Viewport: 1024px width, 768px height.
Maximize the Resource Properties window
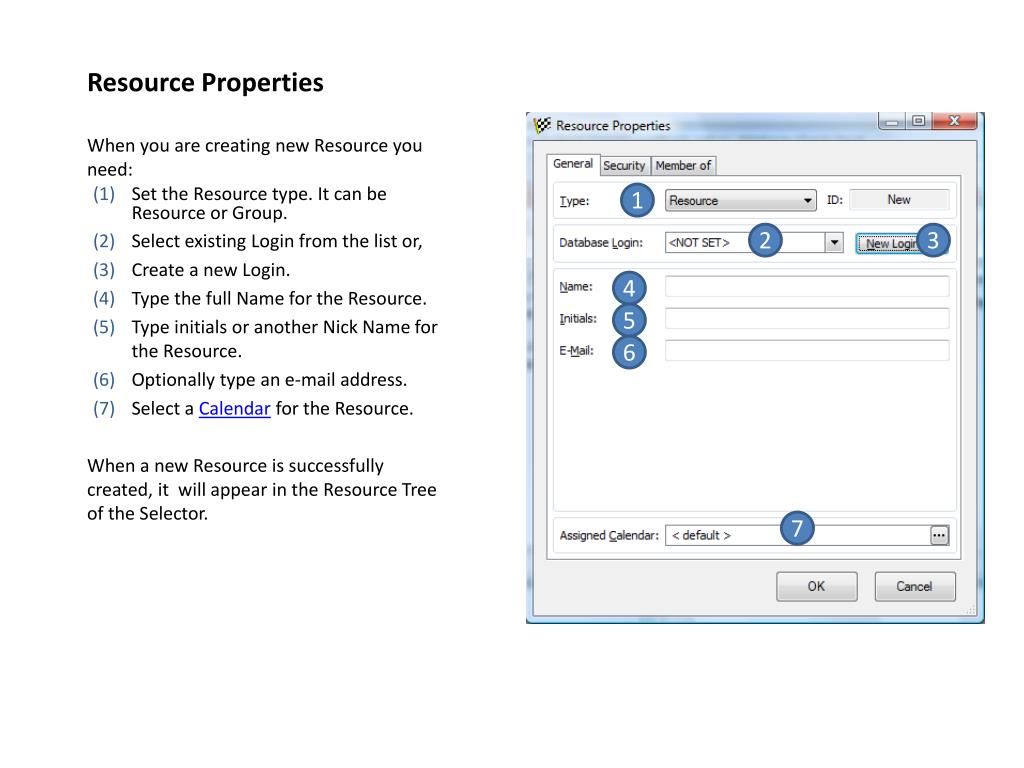coord(918,121)
